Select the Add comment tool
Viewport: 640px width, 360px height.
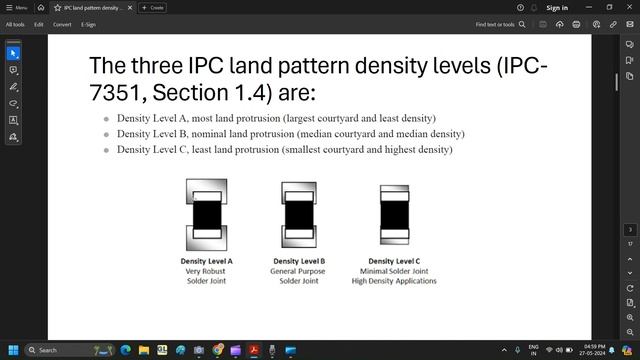click(x=13, y=70)
